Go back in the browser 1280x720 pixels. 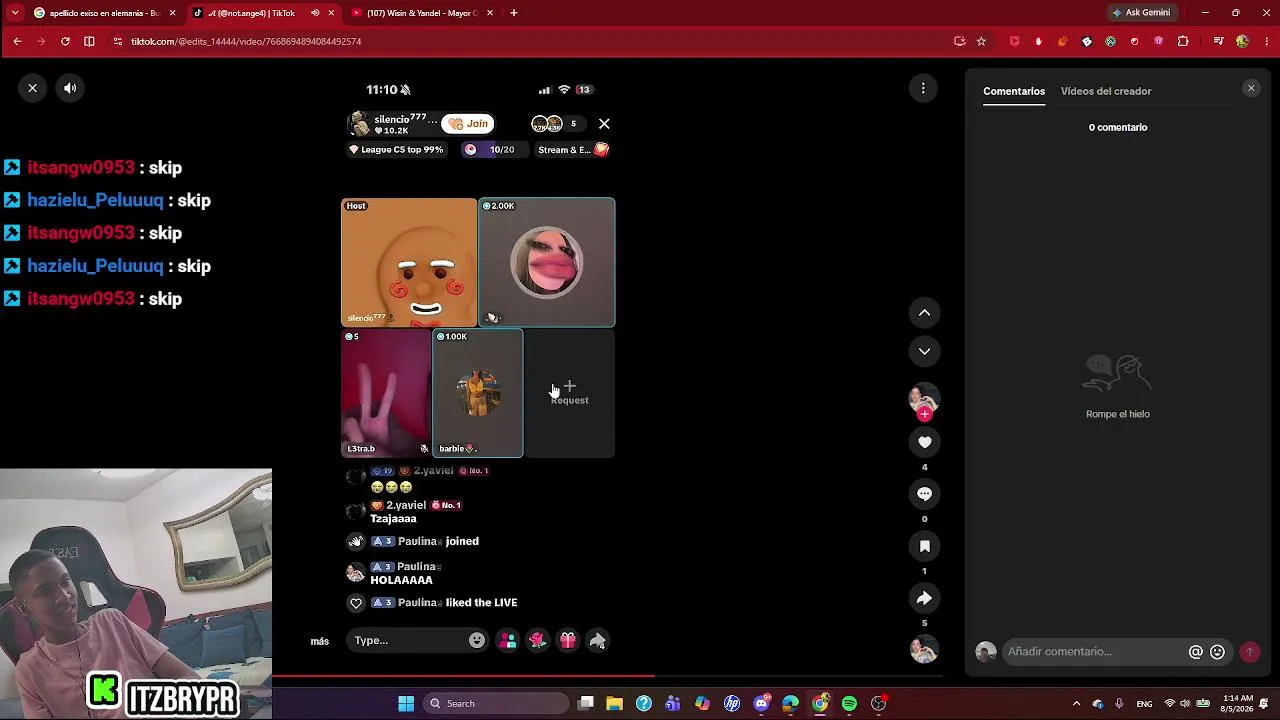point(17,41)
